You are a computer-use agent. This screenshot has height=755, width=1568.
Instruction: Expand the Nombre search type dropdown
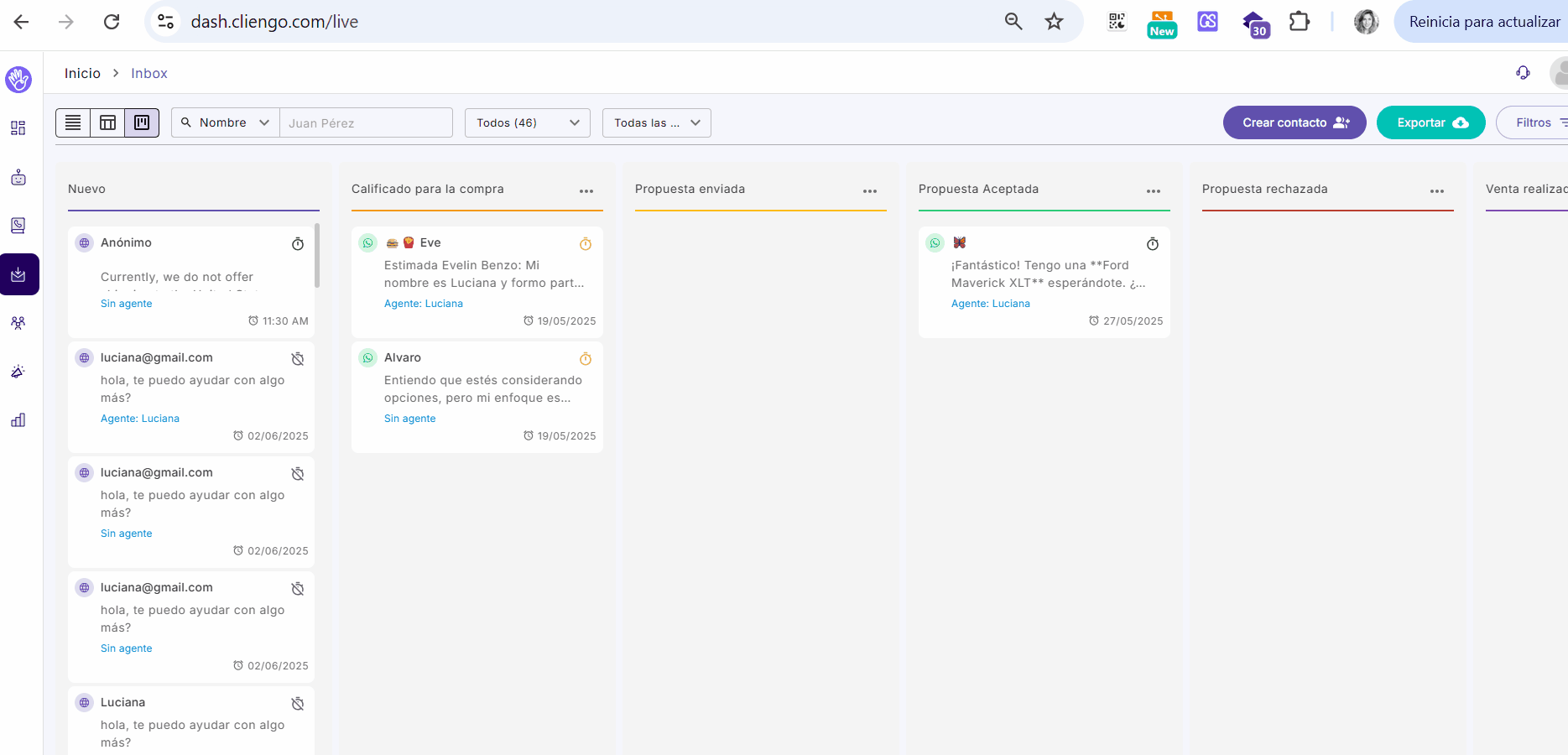pos(226,122)
